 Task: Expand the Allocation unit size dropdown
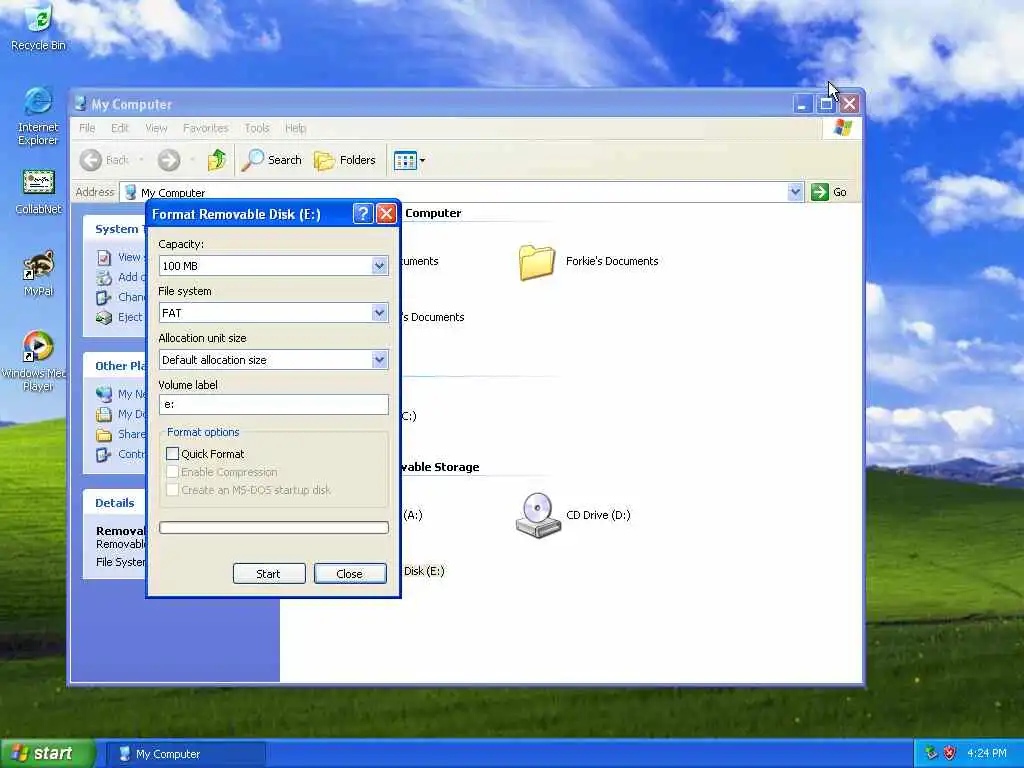point(379,360)
